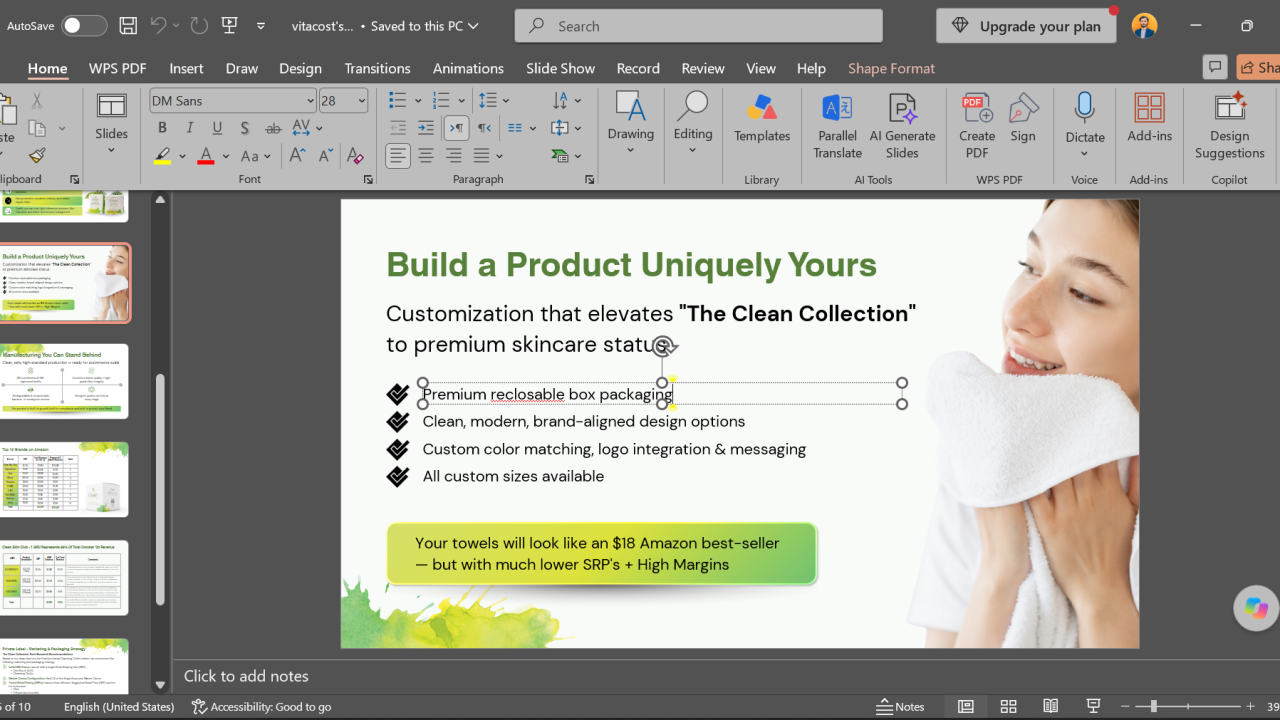Screen dimensions: 1280x720
Task: Set paragraph alignment to Center
Action: 426,155
